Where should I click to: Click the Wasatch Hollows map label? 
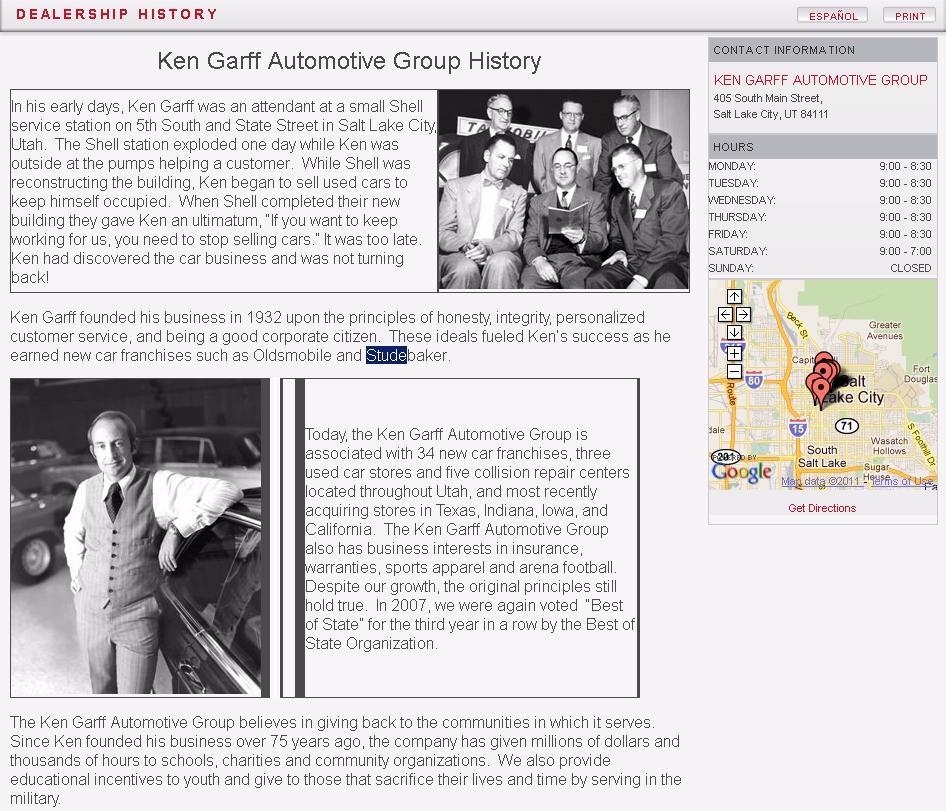coord(889,446)
